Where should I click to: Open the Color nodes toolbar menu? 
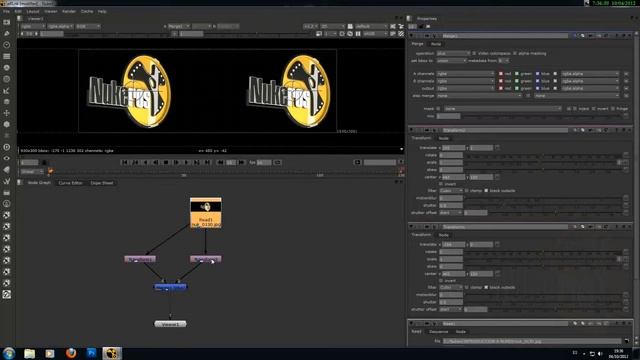(x=7, y=68)
